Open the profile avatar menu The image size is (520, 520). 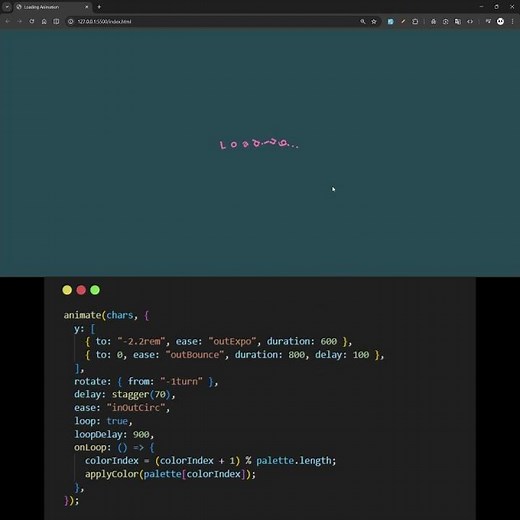click(500, 21)
